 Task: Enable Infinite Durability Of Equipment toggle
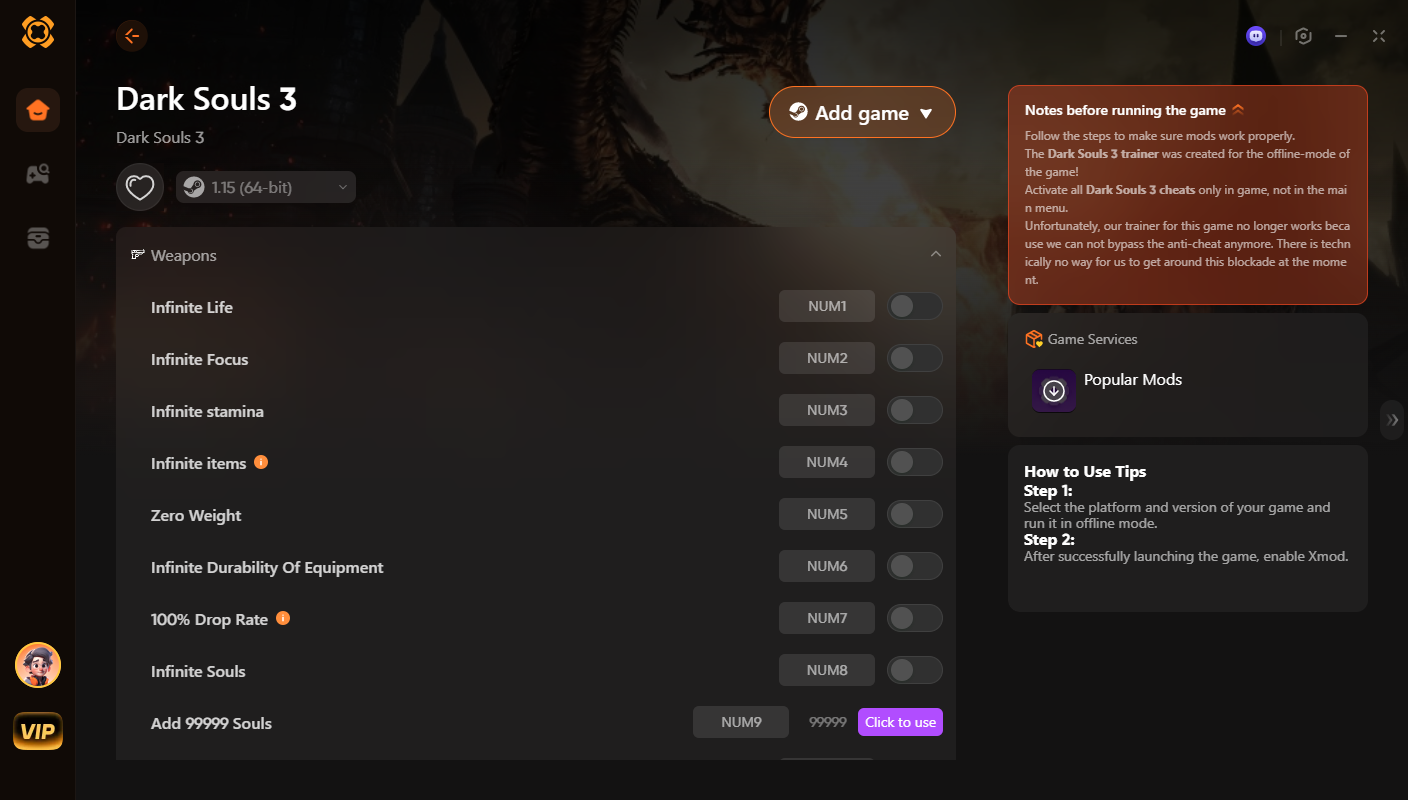pos(915,567)
